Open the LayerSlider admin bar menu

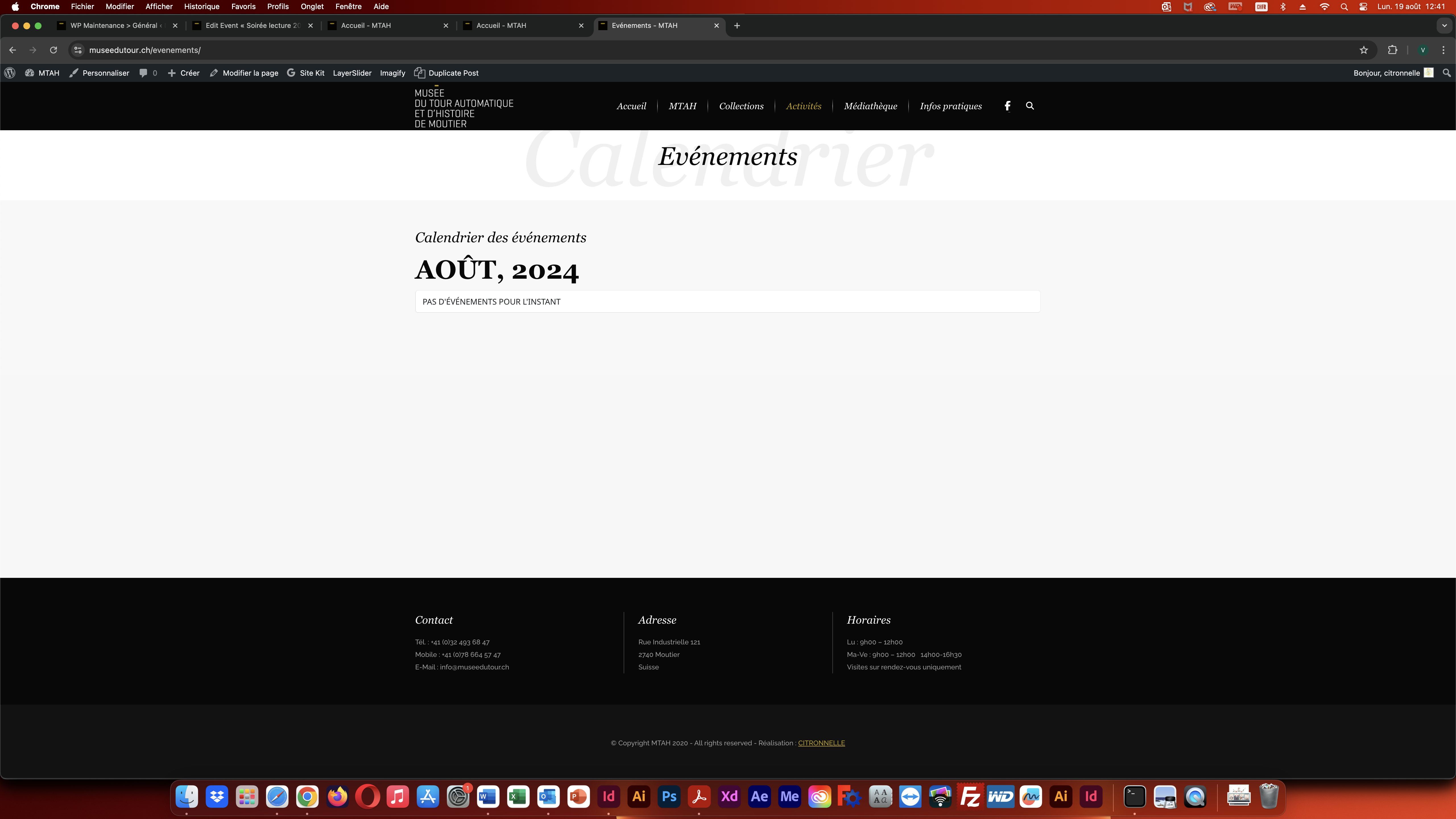tap(352, 73)
